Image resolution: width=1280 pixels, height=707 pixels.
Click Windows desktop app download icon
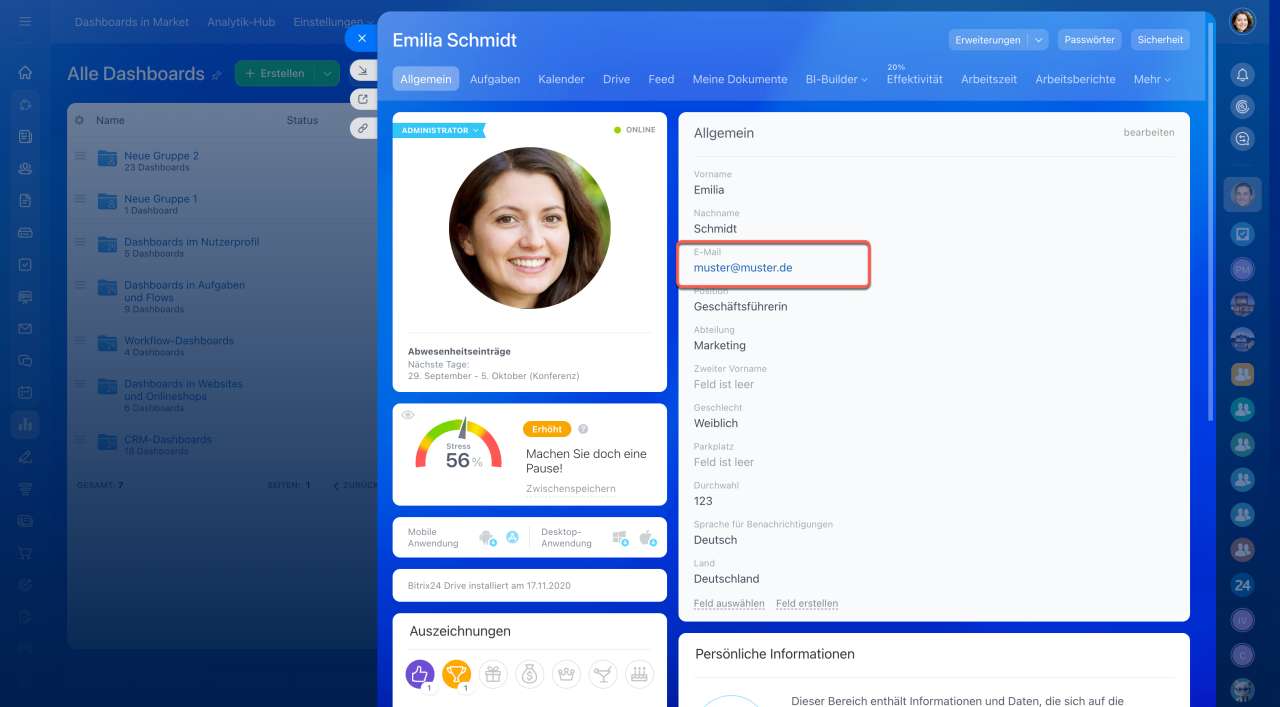620,538
